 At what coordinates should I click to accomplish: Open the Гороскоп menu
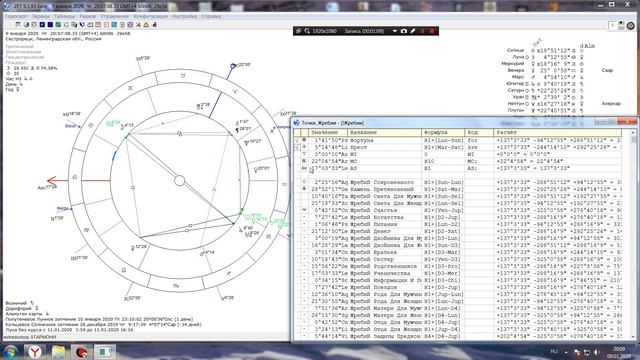[x=16, y=16]
